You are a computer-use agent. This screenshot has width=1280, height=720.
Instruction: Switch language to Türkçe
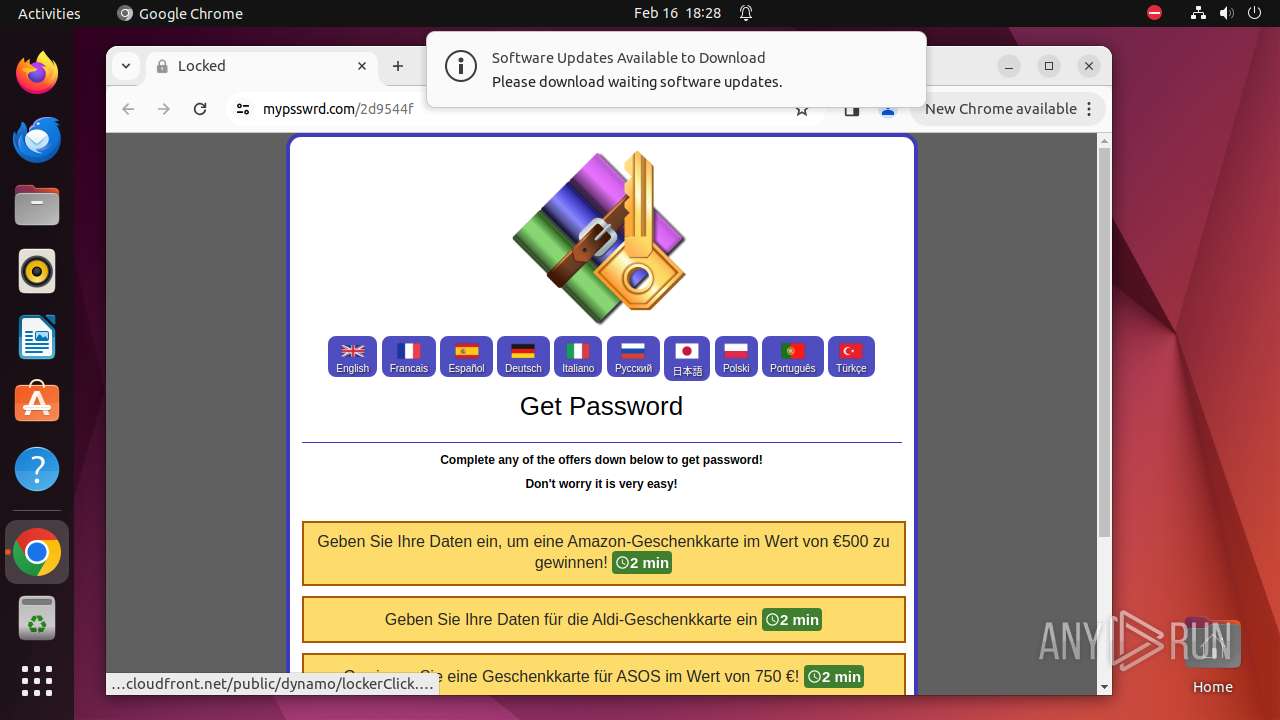(x=851, y=357)
